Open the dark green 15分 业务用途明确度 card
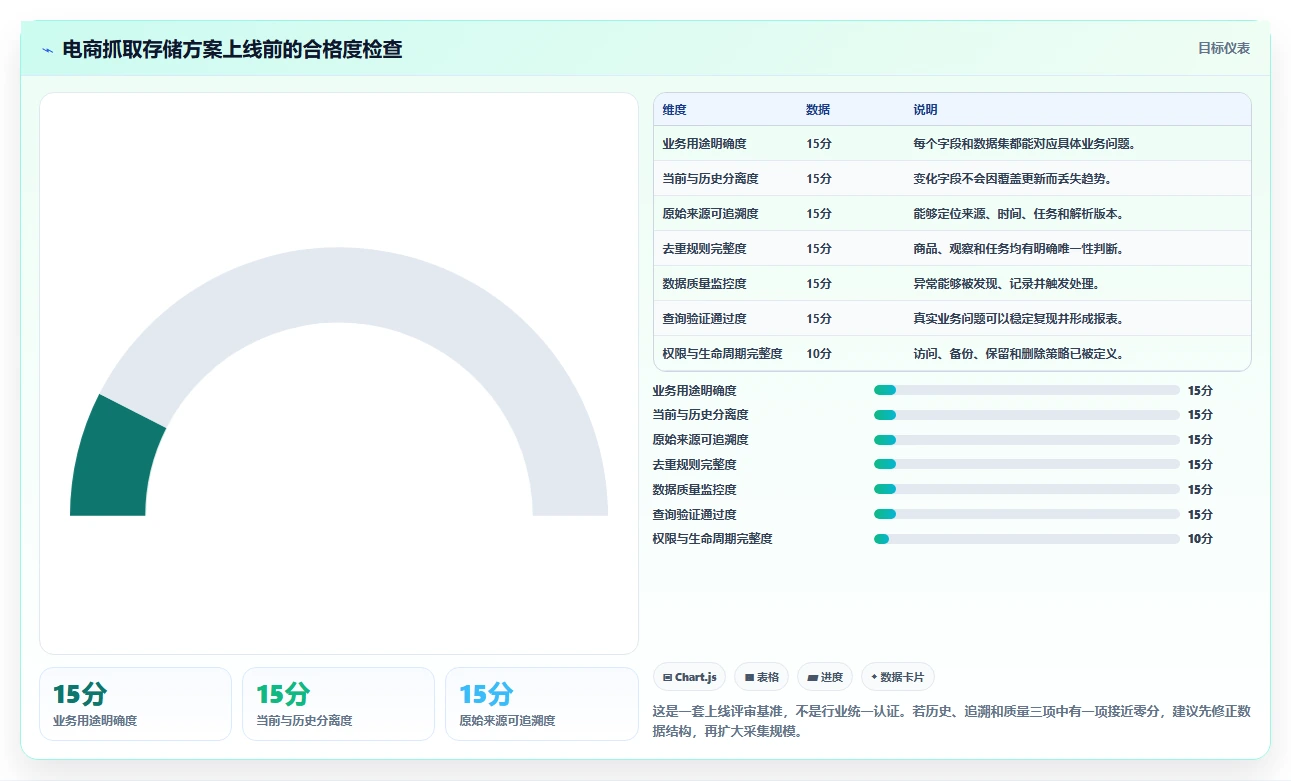This screenshot has height=781, width=1291. [135, 704]
